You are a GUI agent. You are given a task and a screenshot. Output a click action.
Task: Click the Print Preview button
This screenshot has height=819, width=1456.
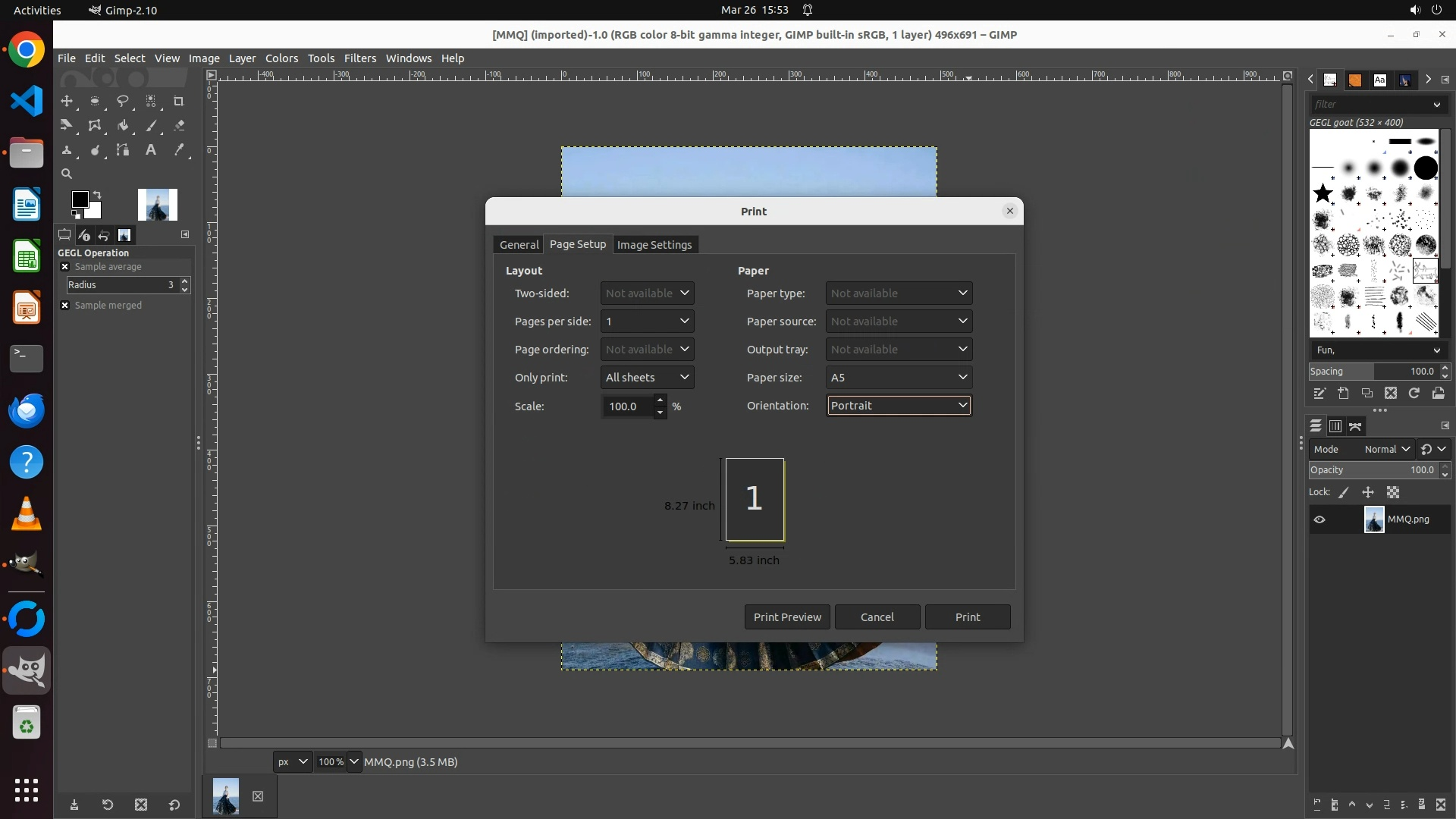click(787, 617)
